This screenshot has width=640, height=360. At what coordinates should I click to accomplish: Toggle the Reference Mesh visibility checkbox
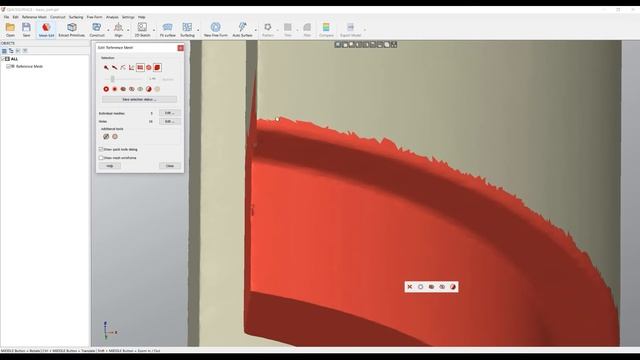[x=8, y=66]
